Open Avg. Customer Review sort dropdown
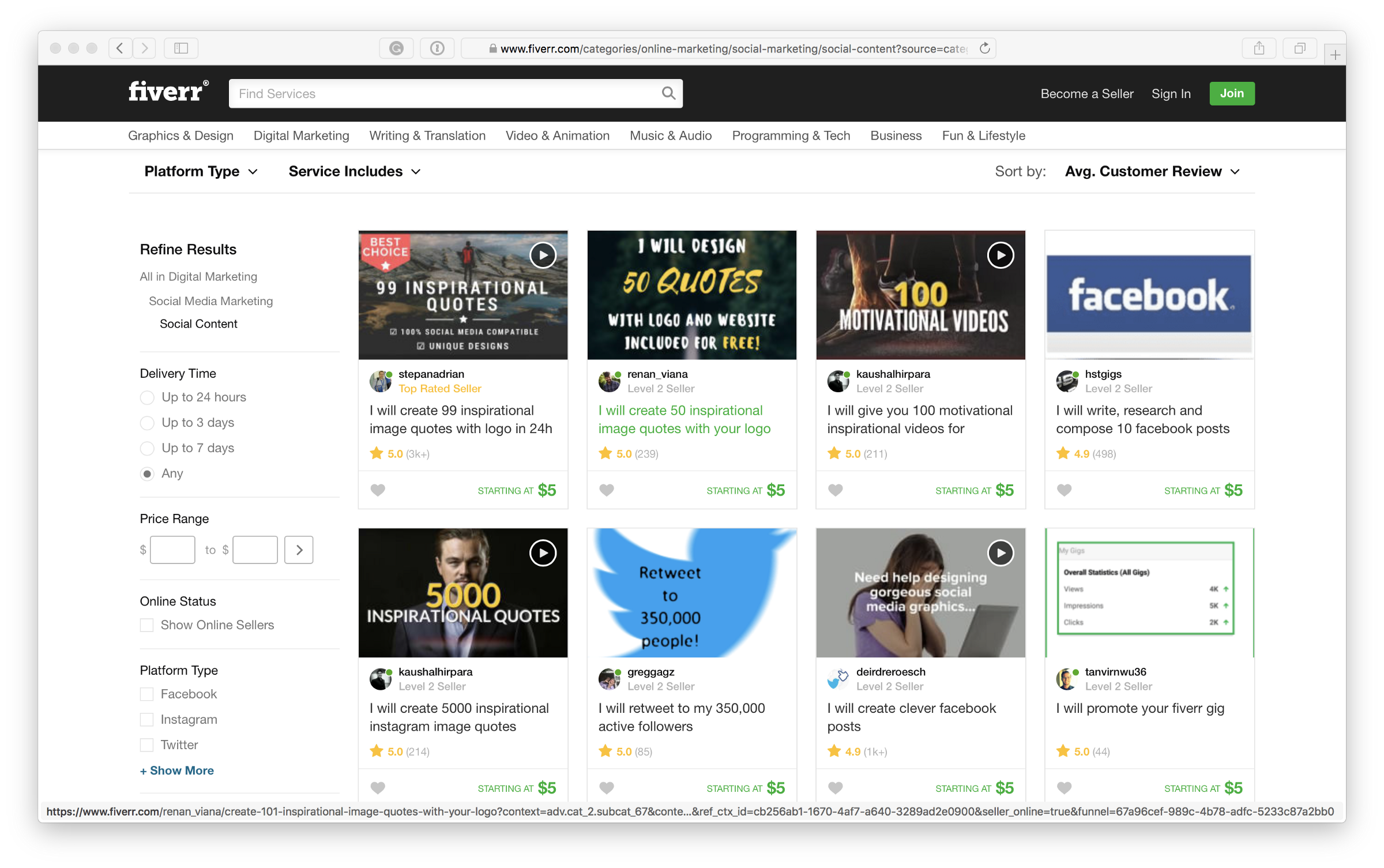The height and width of the screenshot is (868, 1384). [1152, 172]
